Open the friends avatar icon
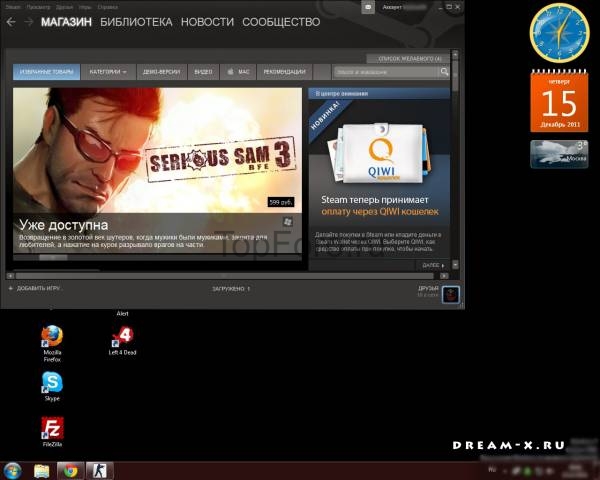Viewport: 600px width, 480px height. (450, 294)
